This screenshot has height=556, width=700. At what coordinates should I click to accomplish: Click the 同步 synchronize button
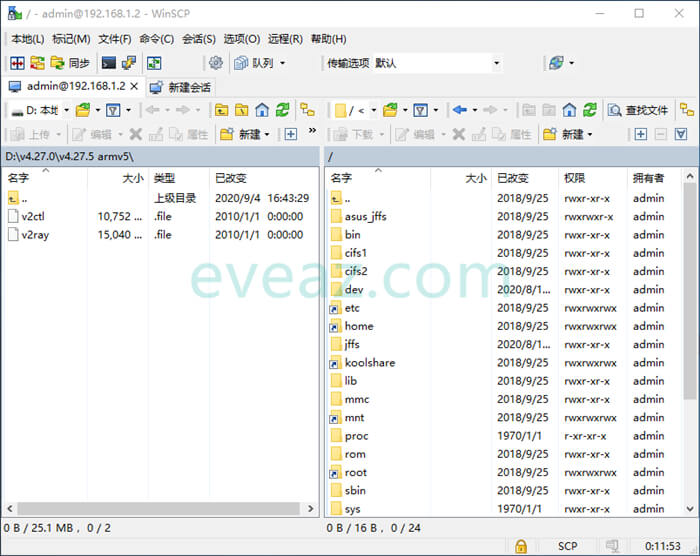(70, 63)
